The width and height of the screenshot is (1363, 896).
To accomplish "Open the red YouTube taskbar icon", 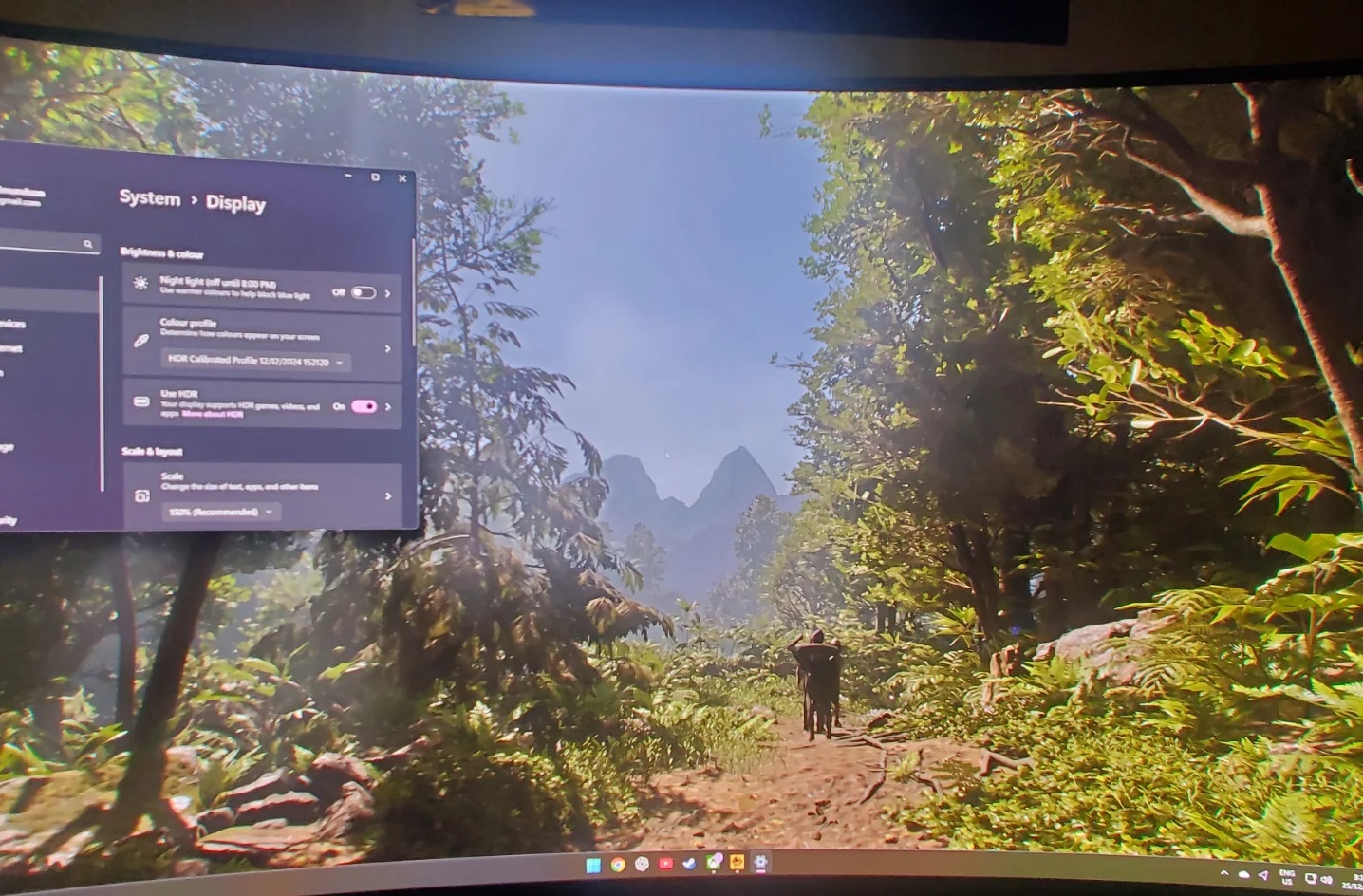I will click(x=665, y=863).
